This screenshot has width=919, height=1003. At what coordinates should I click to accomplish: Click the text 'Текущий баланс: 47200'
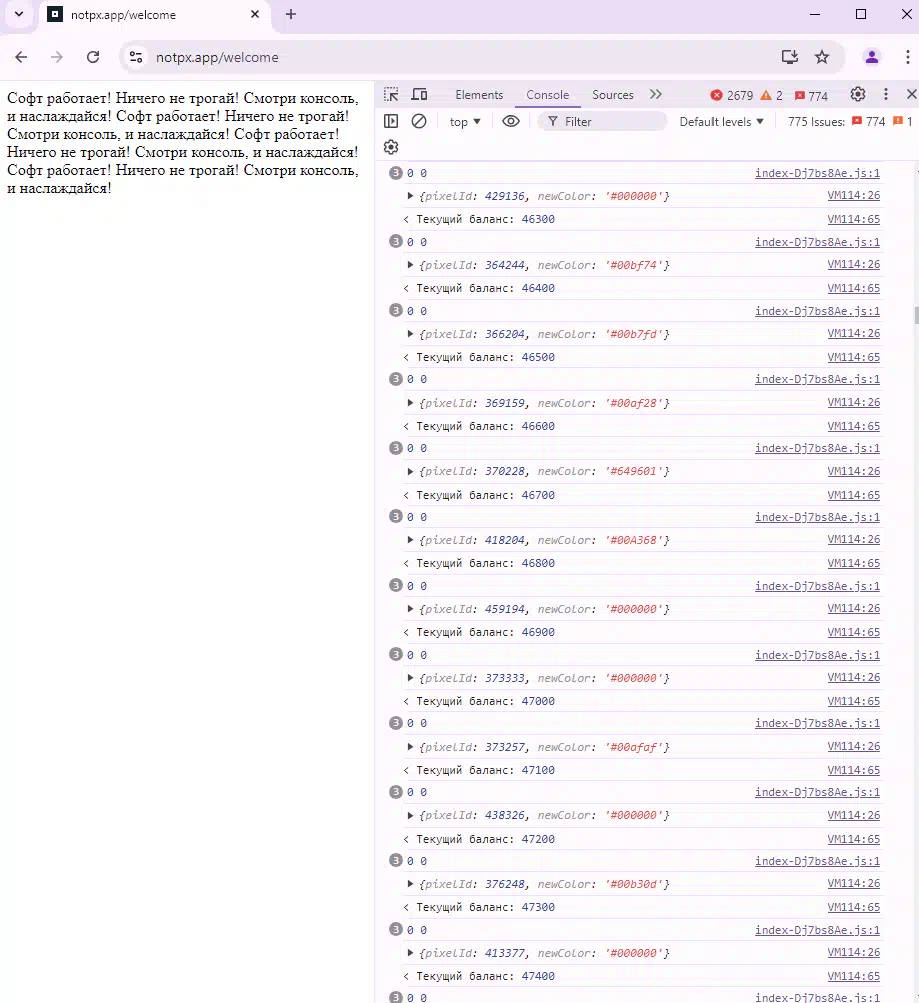485,839
